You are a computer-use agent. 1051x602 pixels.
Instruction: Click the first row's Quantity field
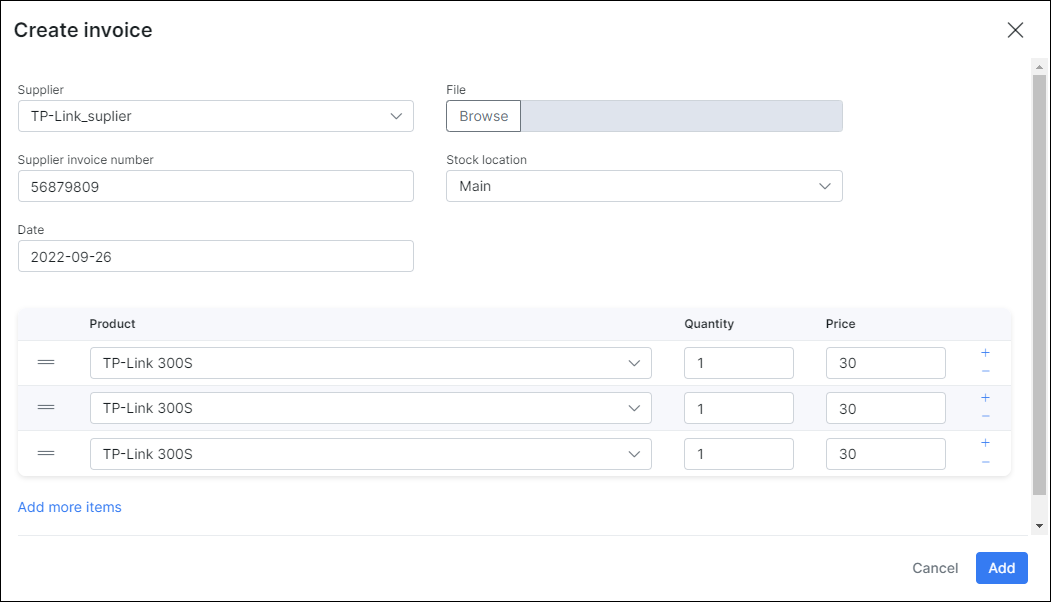click(739, 363)
